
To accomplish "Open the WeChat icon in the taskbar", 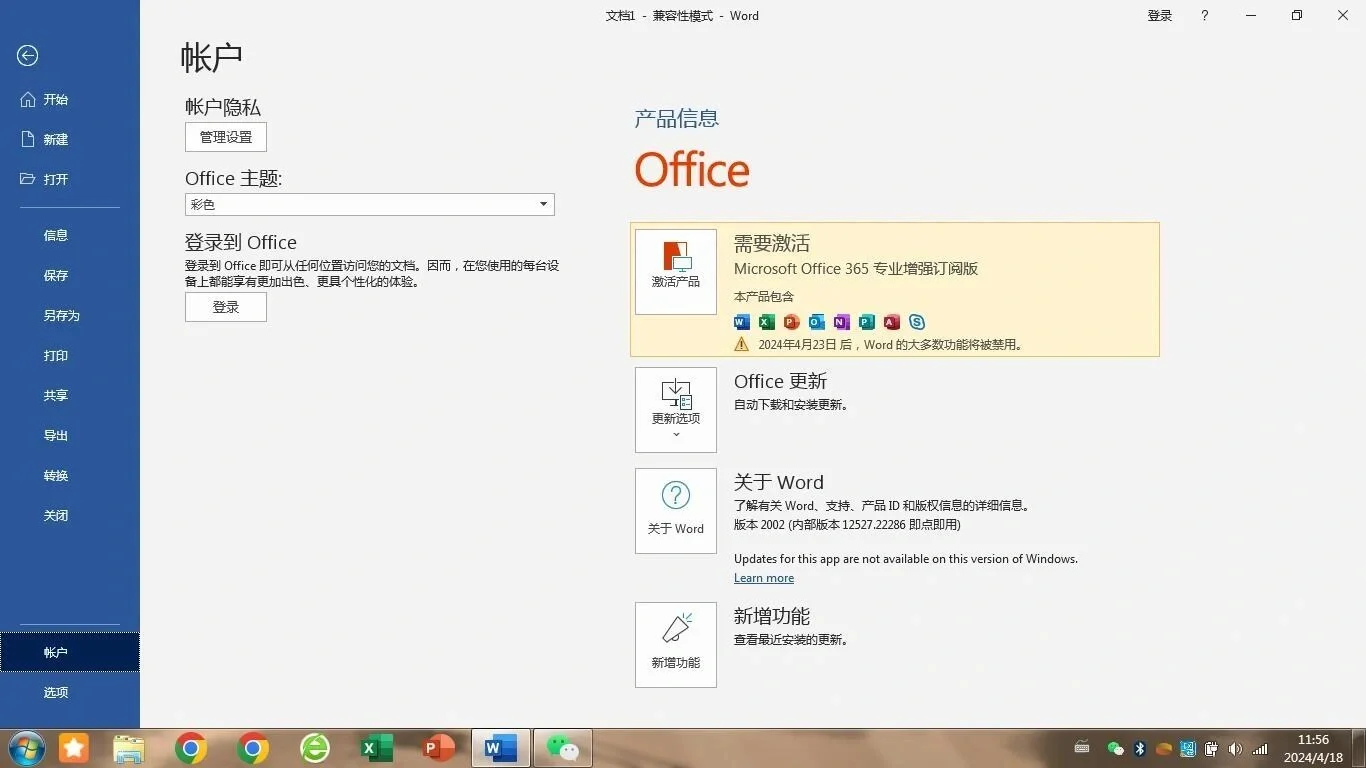I will [x=562, y=747].
